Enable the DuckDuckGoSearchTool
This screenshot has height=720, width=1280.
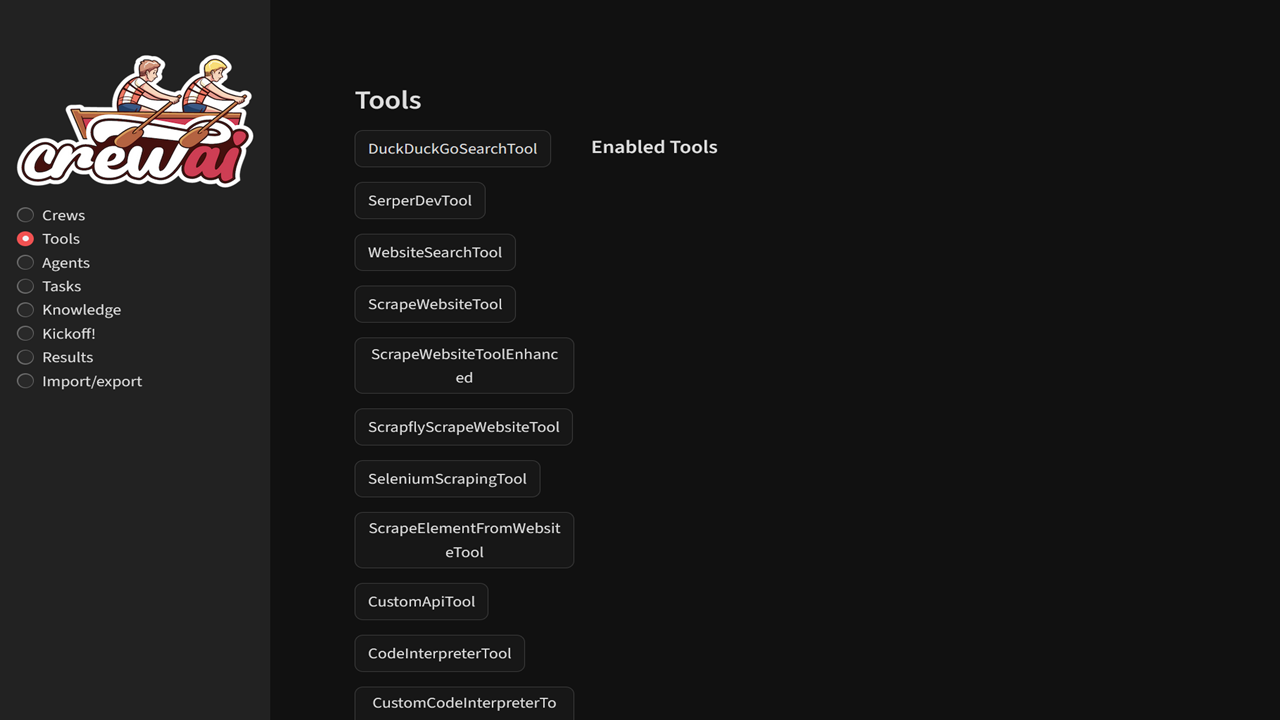coord(452,149)
